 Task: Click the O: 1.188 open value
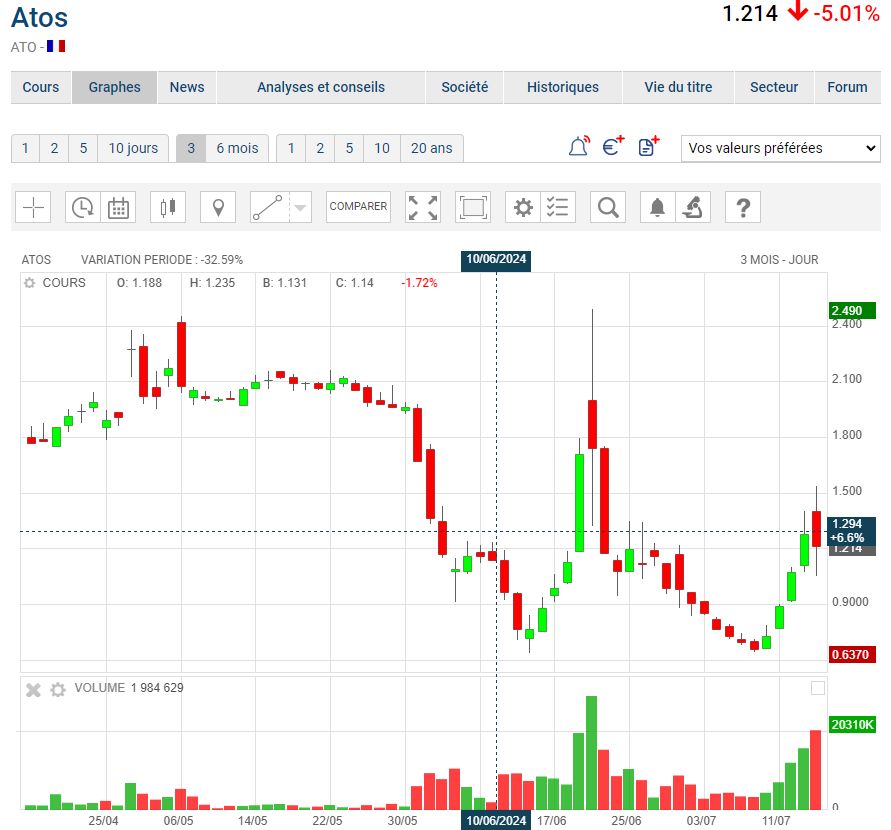pyautogui.click(x=139, y=283)
